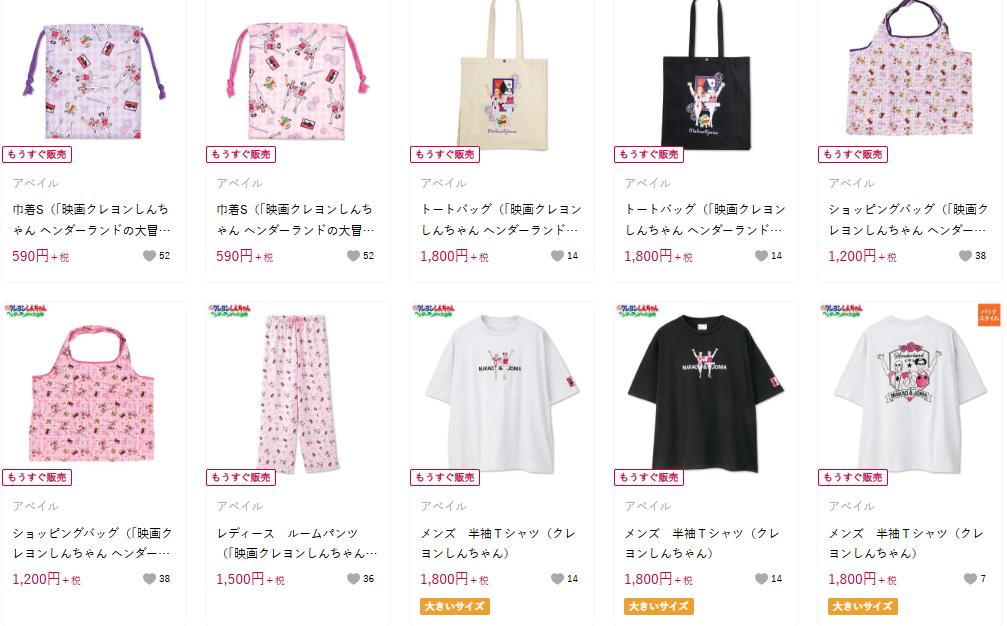The image size is (1007, 626).
Task: Click 大きいサイズ tag under black T-shirt
Action: click(x=659, y=606)
